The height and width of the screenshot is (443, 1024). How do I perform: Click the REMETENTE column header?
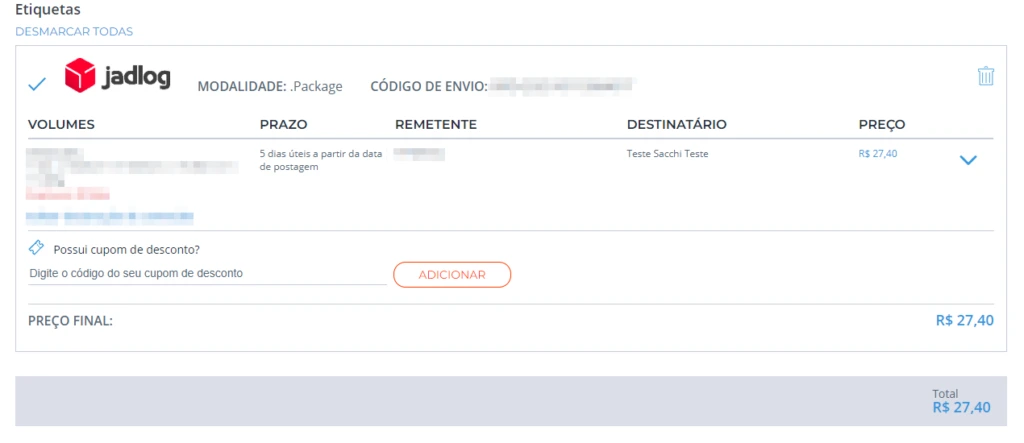pyautogui.click(x=436, y=125)
